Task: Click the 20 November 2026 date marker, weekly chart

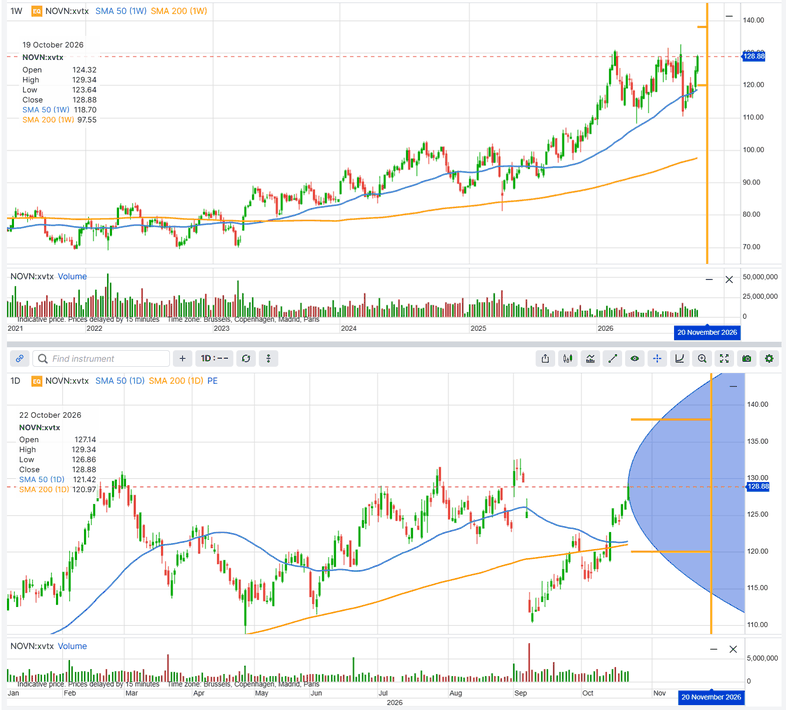Action: pos(707,332)
